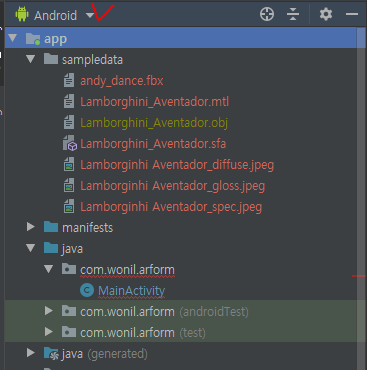This screenshot has width=367, height=370.
Task: Select Lamborghini_Aventador.mtl file
Action: click(154, 102)
